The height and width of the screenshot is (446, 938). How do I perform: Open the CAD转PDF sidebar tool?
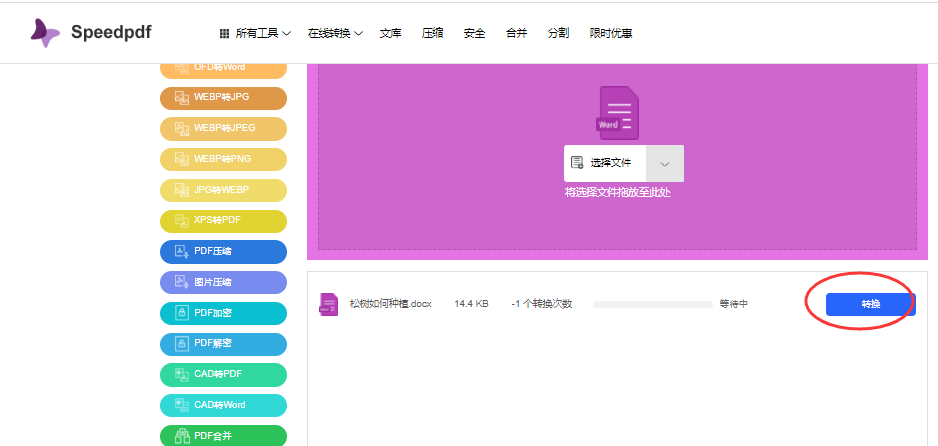[x=223, y=375]
